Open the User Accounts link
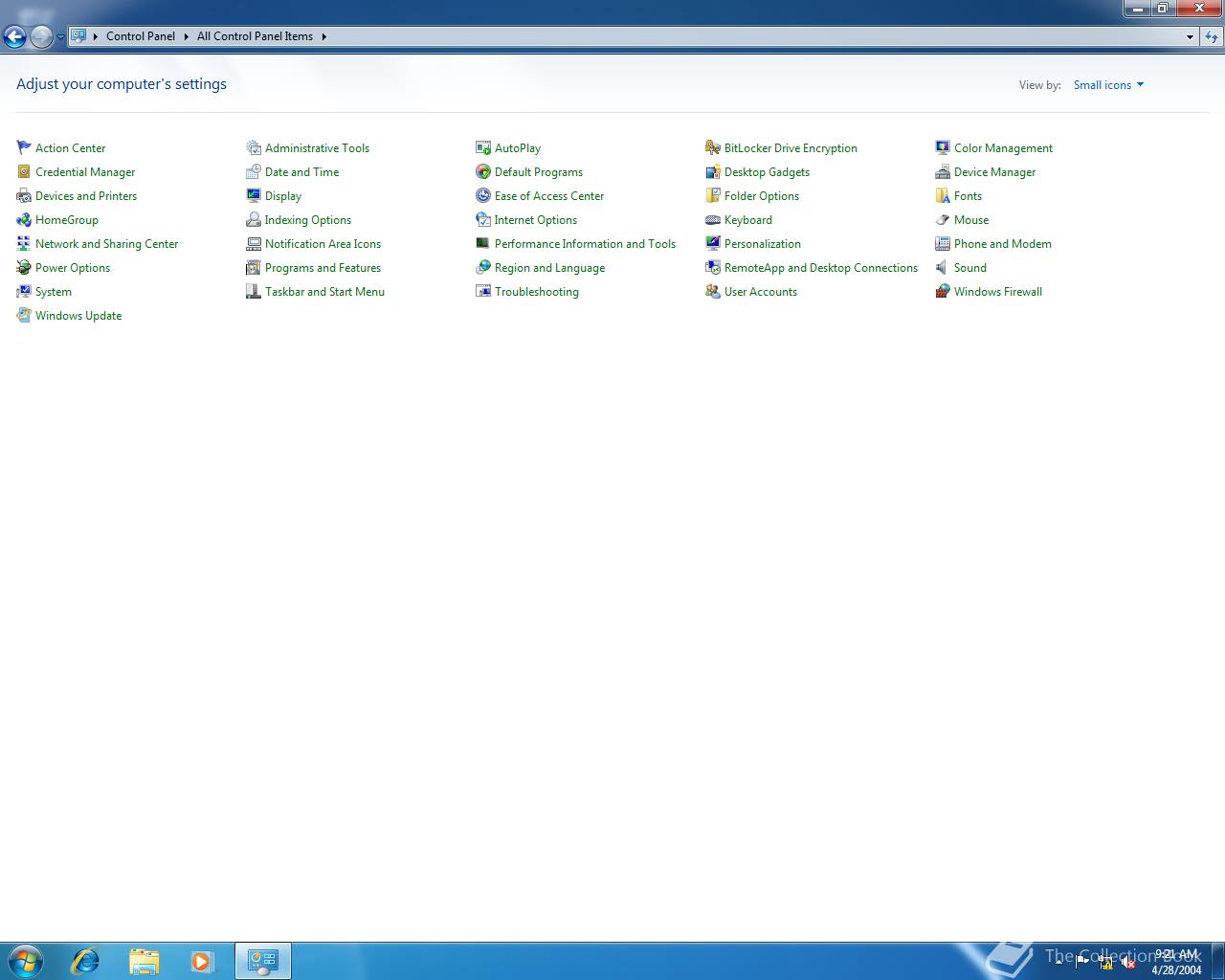 pos(760,291)
